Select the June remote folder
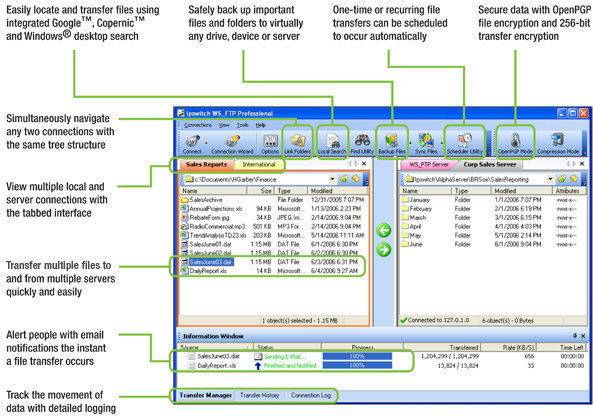Screen dimensions: 593x416 [x=412, y=244]
